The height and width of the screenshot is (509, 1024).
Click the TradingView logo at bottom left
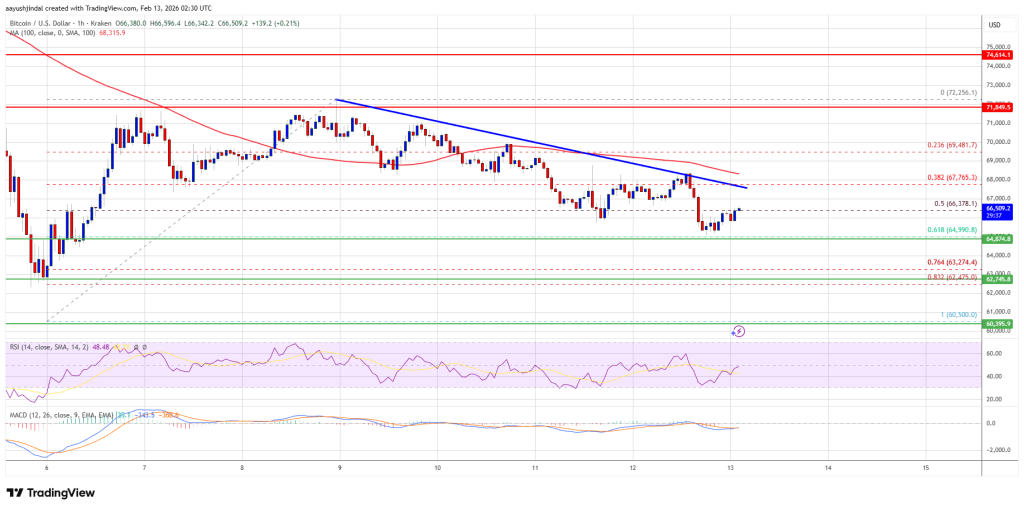point(50,492)
